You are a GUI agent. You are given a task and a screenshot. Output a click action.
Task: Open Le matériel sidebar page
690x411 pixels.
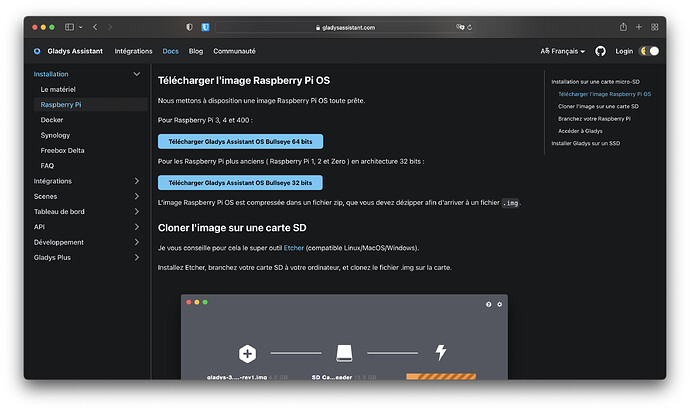[58, 89]
